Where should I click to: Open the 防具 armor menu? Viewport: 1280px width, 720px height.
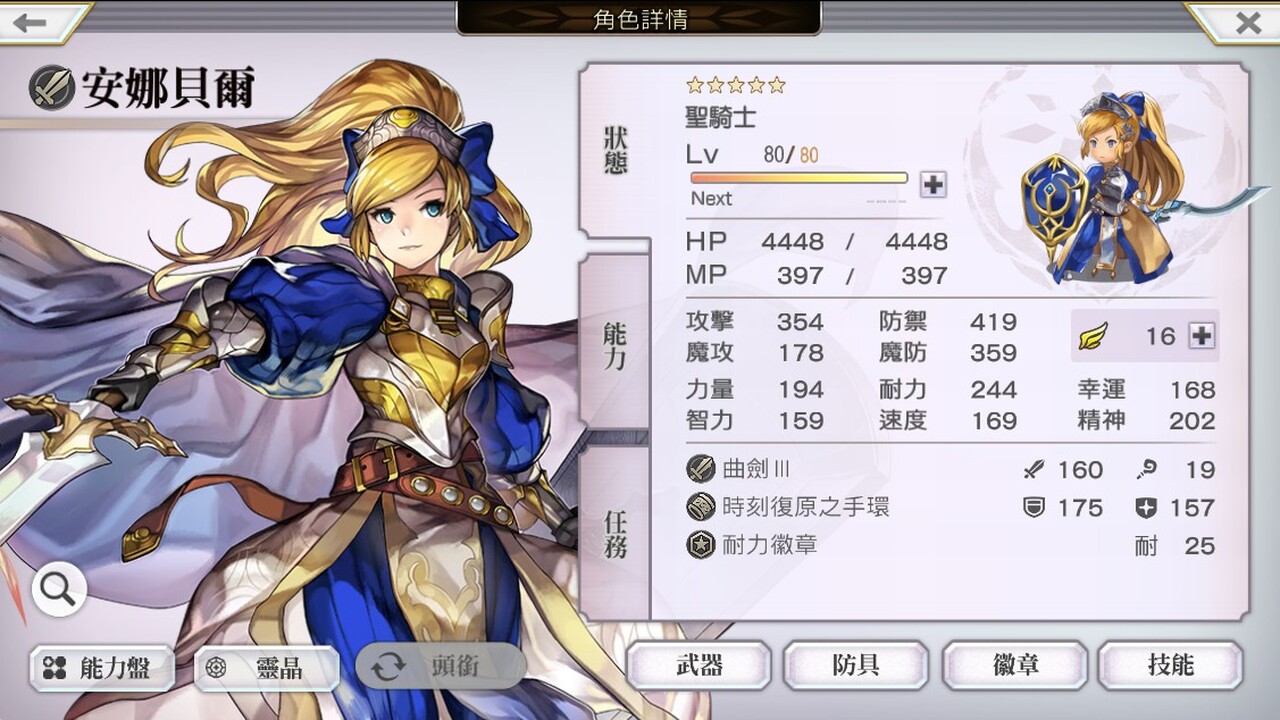856,666
